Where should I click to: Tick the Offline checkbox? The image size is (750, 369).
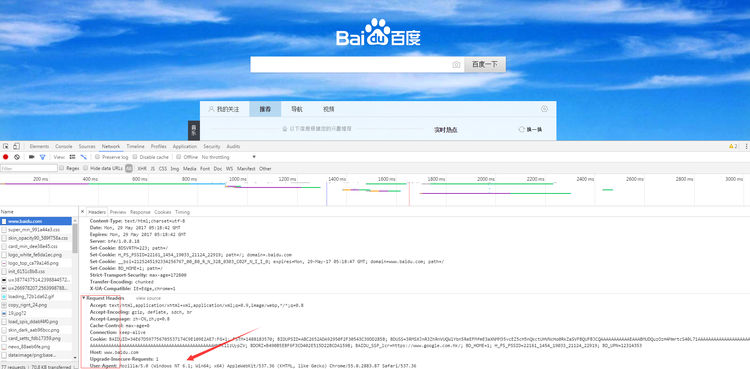[x=178, y=157]
